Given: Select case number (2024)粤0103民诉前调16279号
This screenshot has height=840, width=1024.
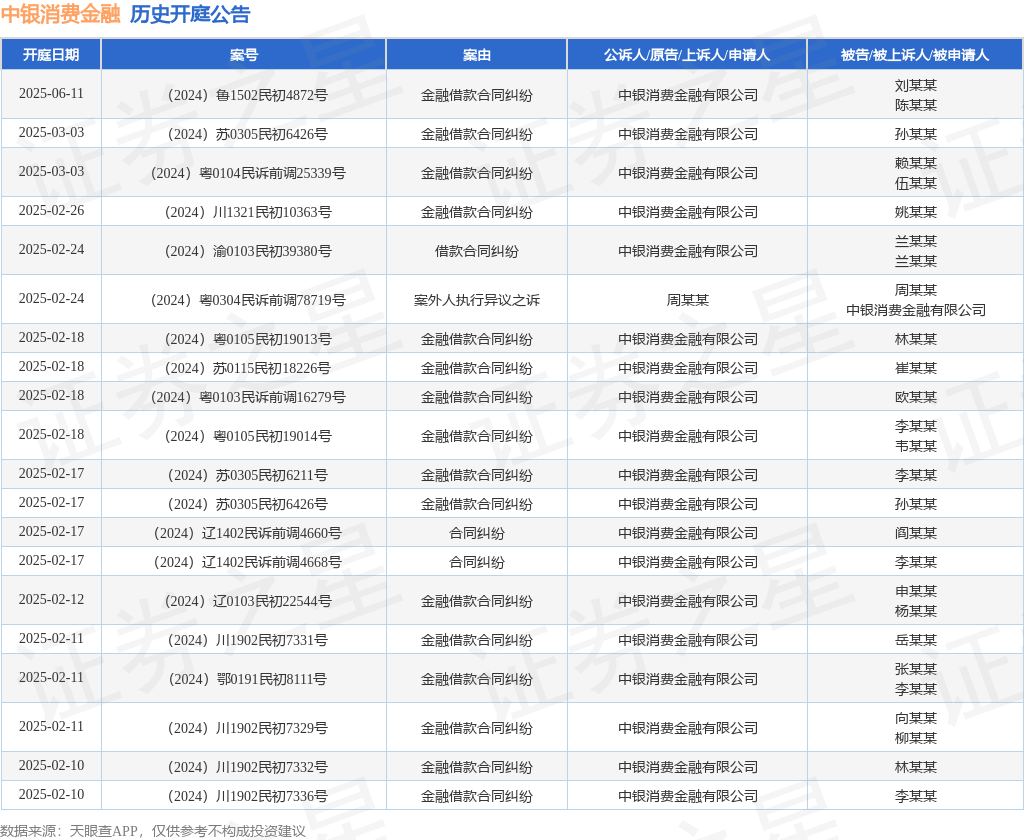Looking at the screenshot, I should pos(244,397).
